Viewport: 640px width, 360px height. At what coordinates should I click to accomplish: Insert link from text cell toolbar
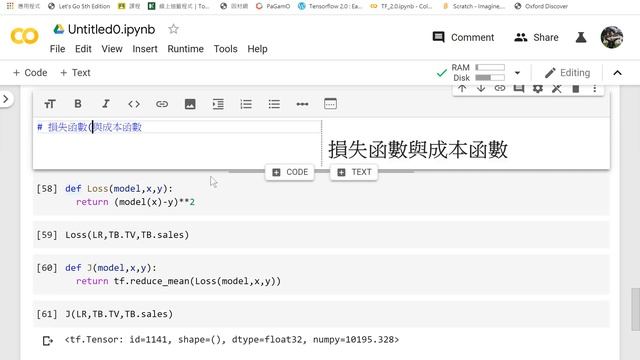(162, 104)
